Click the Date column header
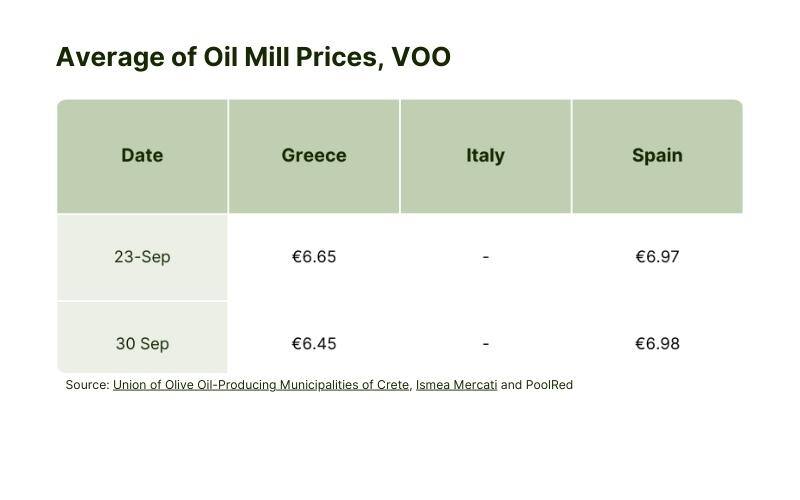800x500 pixels. [142, 156]
